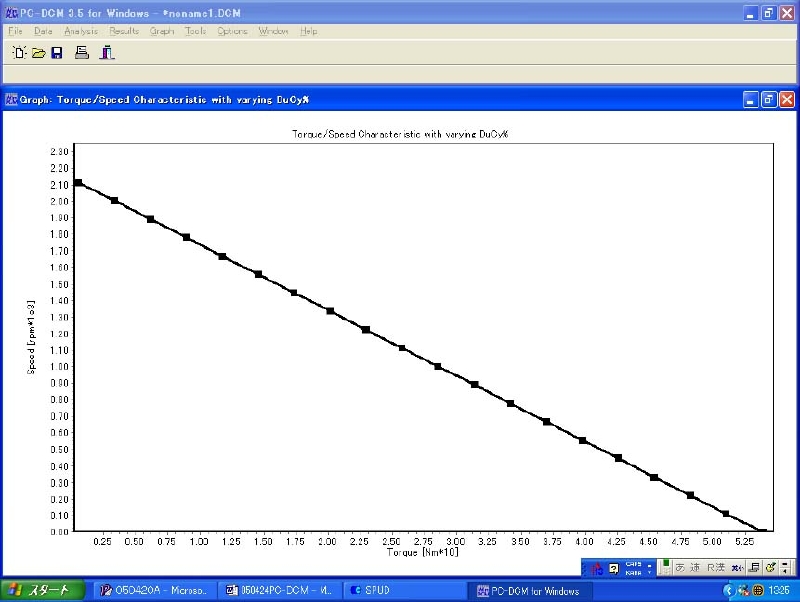Open the Analysis menu
Image resolution: width=800 pixels, height=602 pixels.
(x=81, y=31)
